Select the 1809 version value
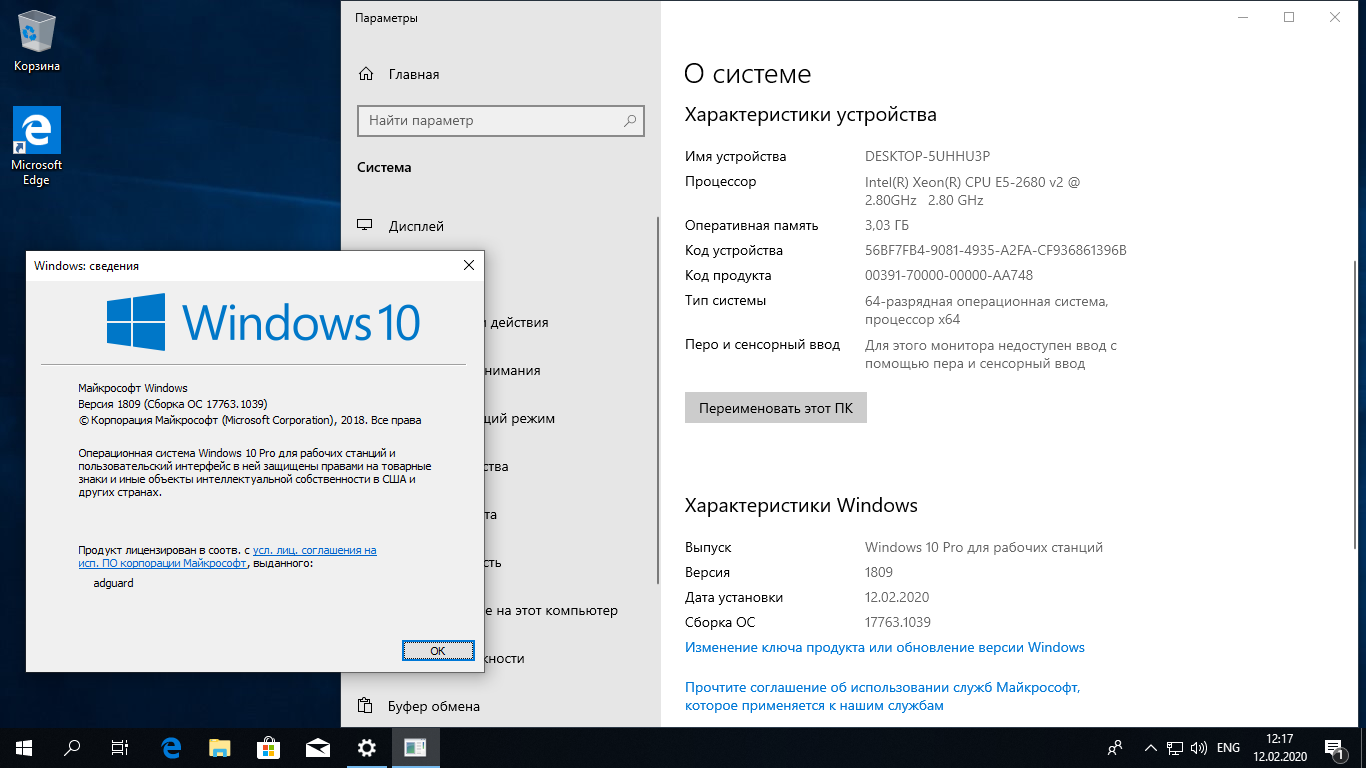 pos(879,572)
